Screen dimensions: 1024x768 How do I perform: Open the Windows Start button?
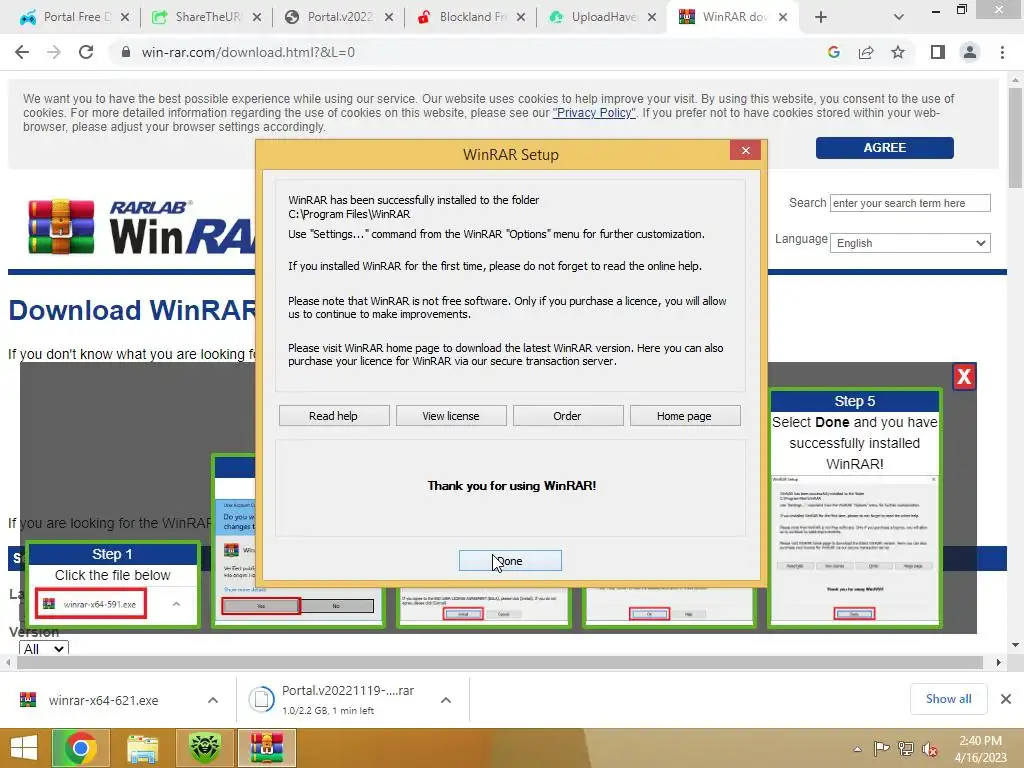24,748
